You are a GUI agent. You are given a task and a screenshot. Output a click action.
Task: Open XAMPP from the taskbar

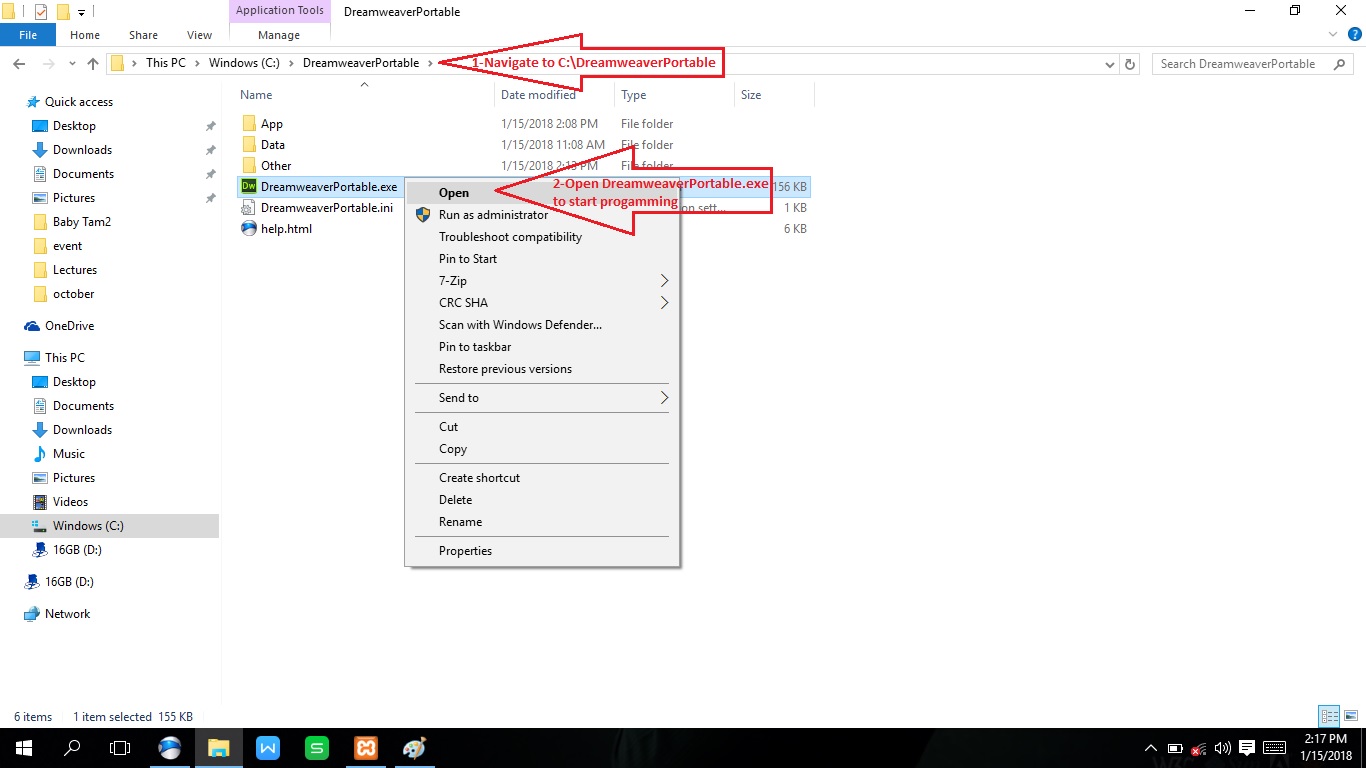tap(365, 748)
